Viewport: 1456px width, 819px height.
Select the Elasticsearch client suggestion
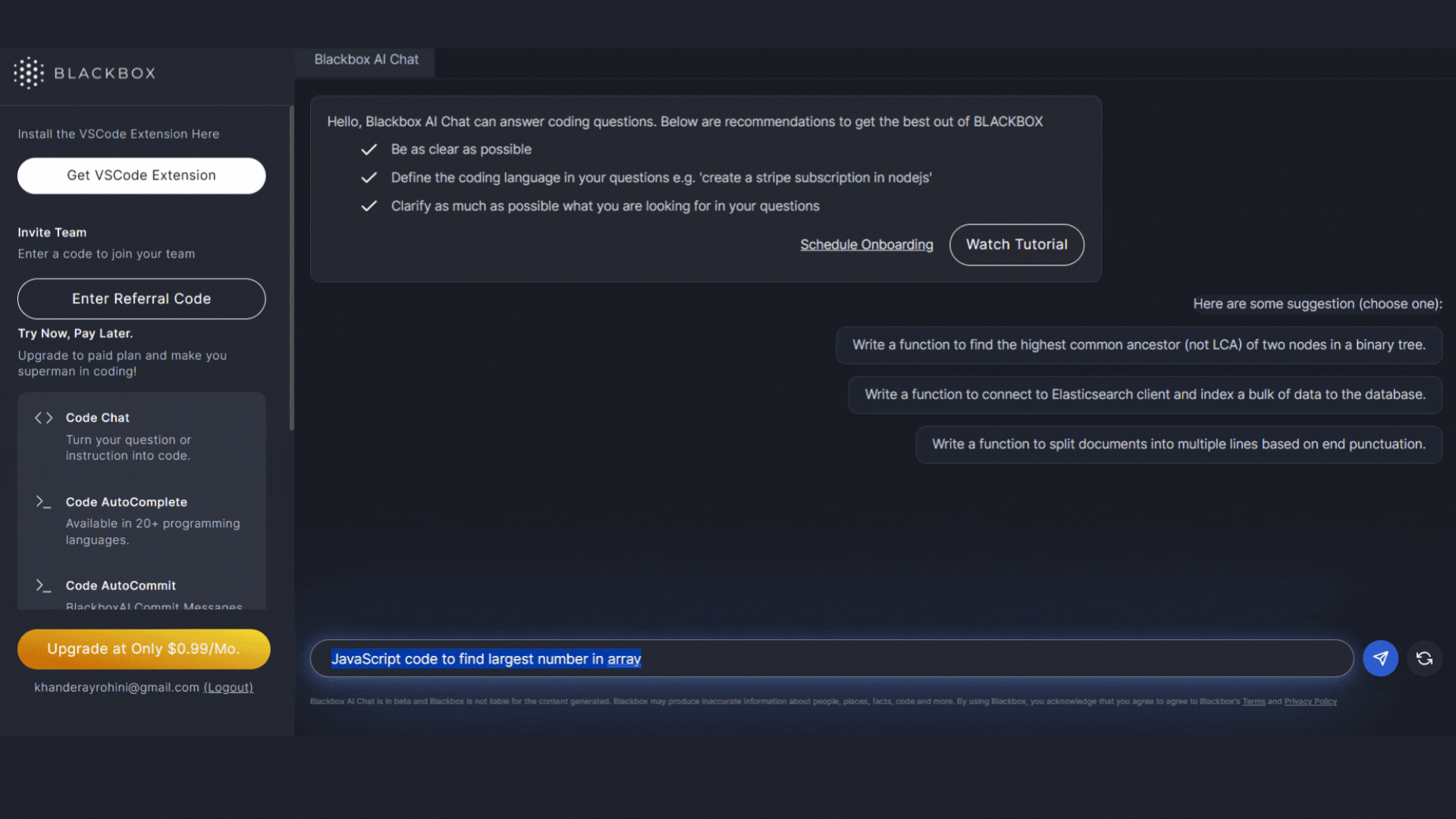1144,395
